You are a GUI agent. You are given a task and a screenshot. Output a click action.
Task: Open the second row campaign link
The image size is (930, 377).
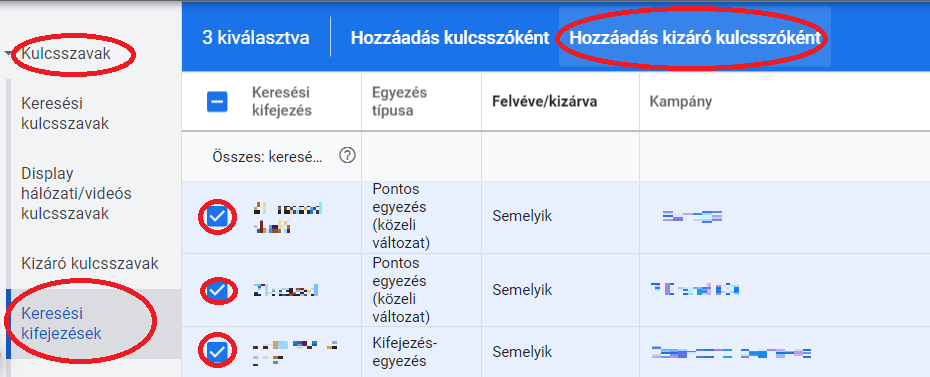click(x=695, y=290)
